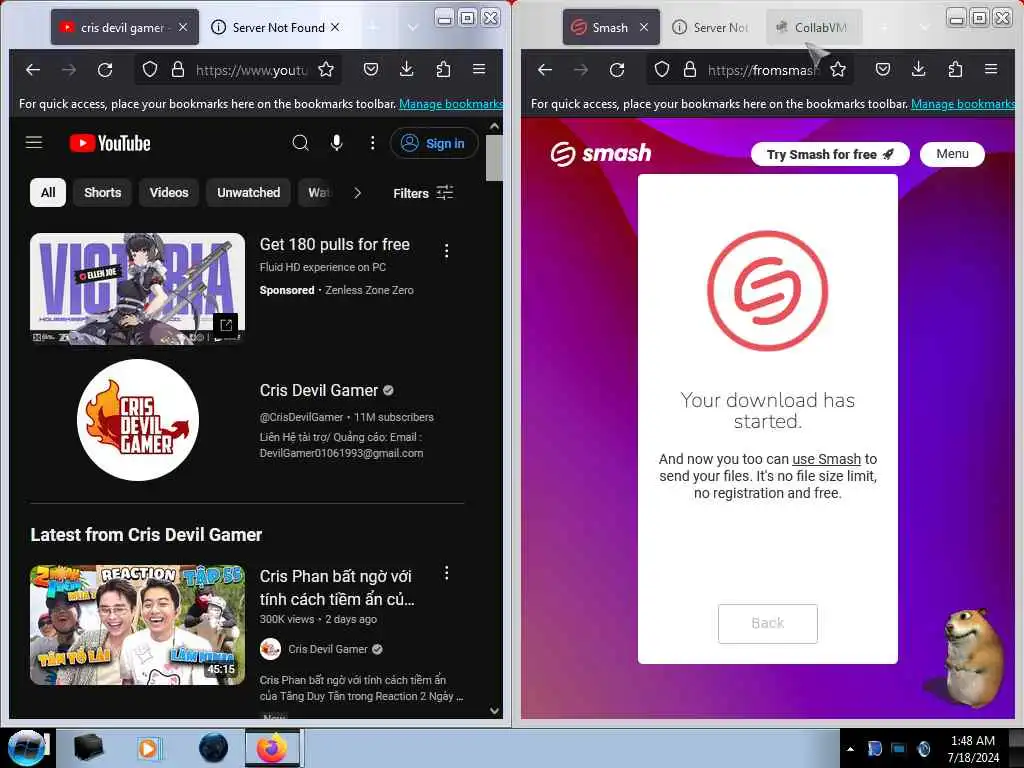This screenshot has height=768, width=1024.
Task: Go back in the Smash browser window
Action: (x=545, y=69)
